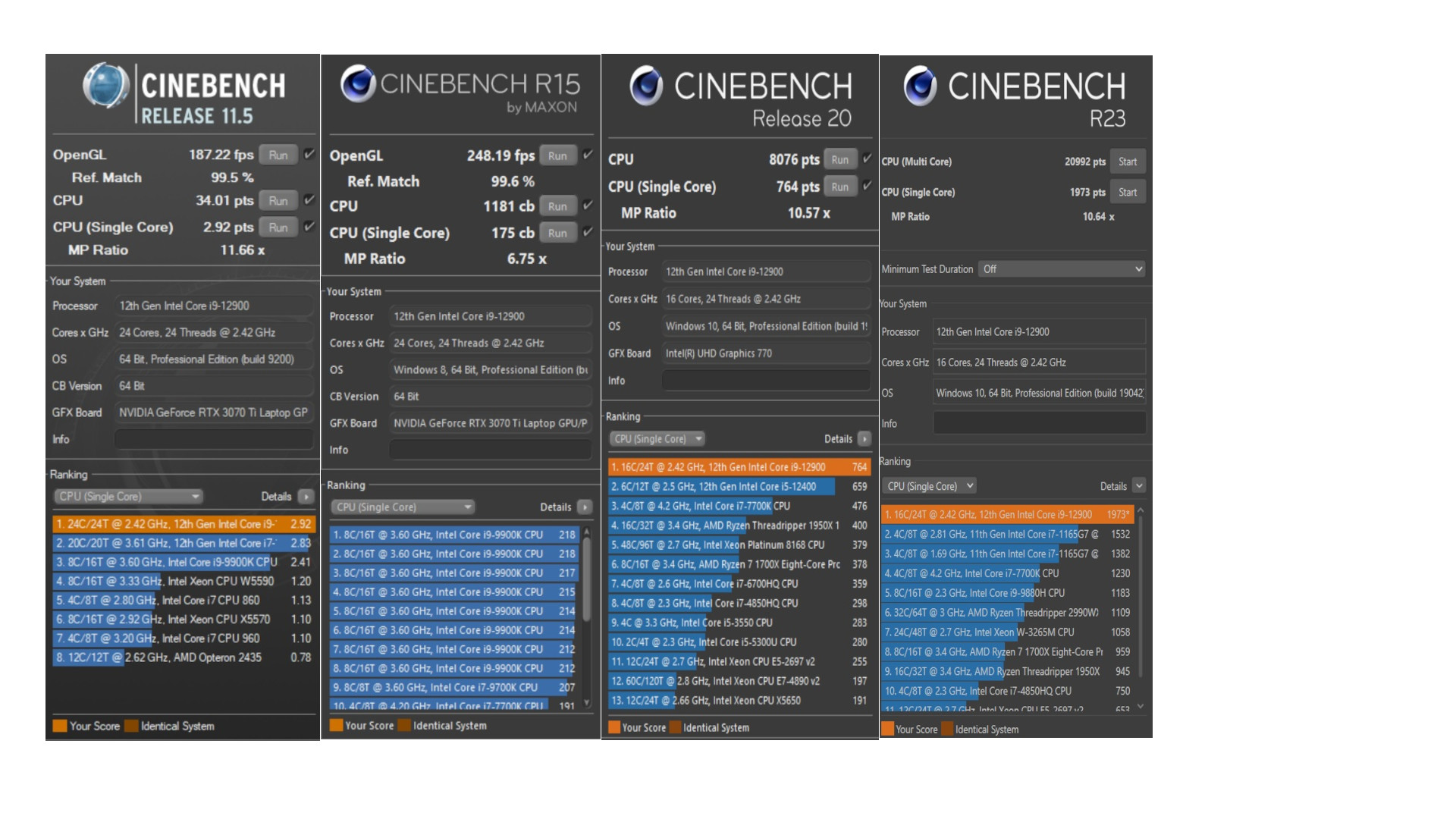Open ranking Details arrow in Release 20
Image resolution: width=1456 pixels, height=819 pixels.
tap(864, 439)
